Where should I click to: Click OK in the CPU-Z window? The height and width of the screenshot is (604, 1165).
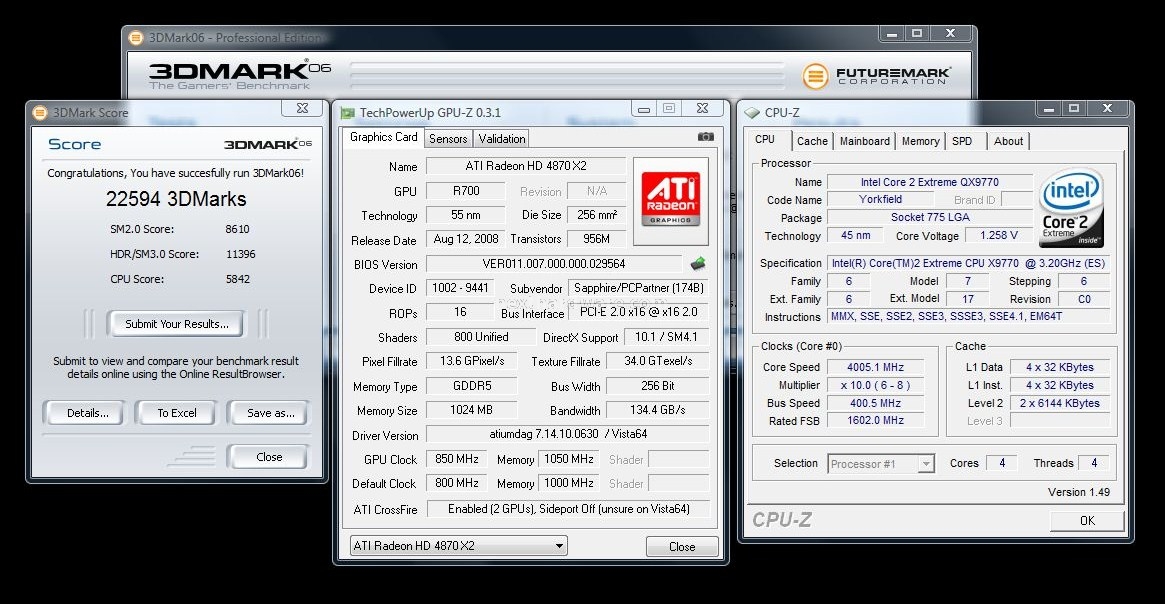coord(1087,521)
